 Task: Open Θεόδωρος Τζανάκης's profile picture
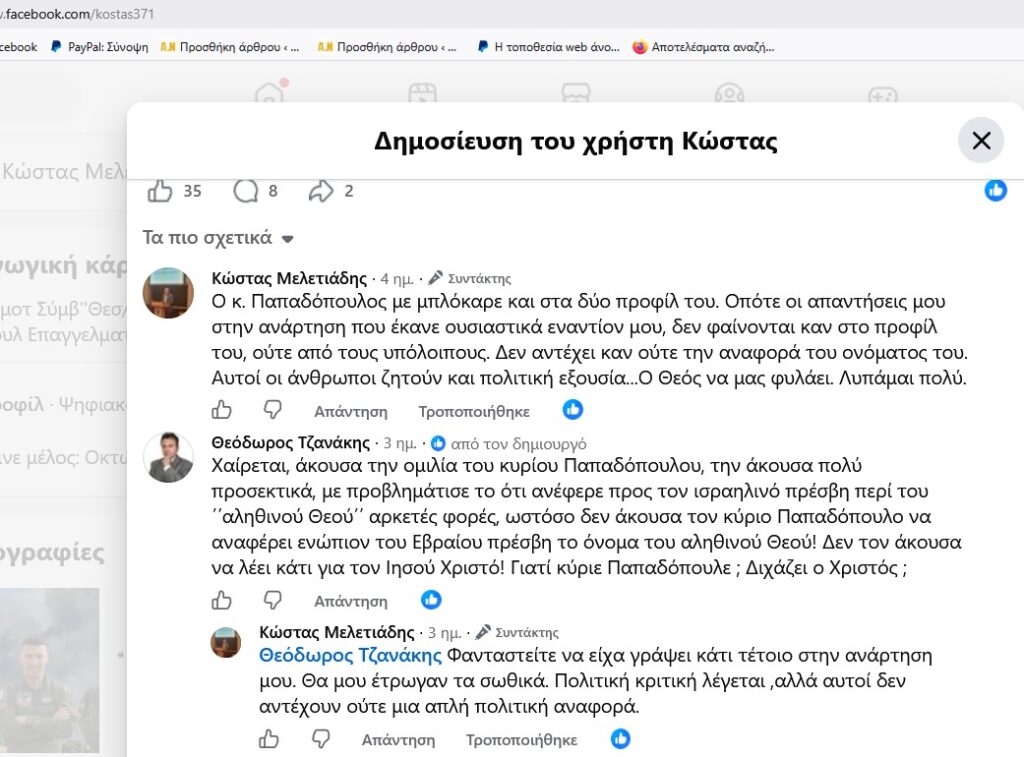pos(168,457)
